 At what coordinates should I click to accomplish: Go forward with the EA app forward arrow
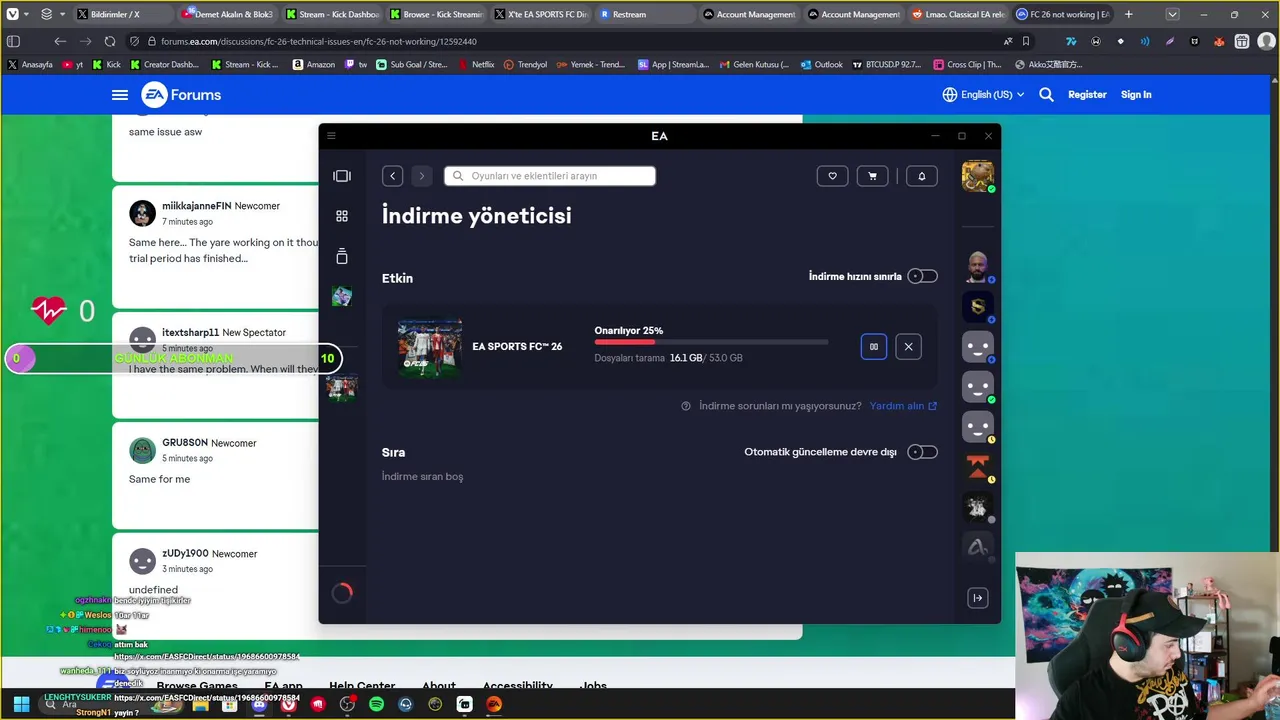click(422, 176)
